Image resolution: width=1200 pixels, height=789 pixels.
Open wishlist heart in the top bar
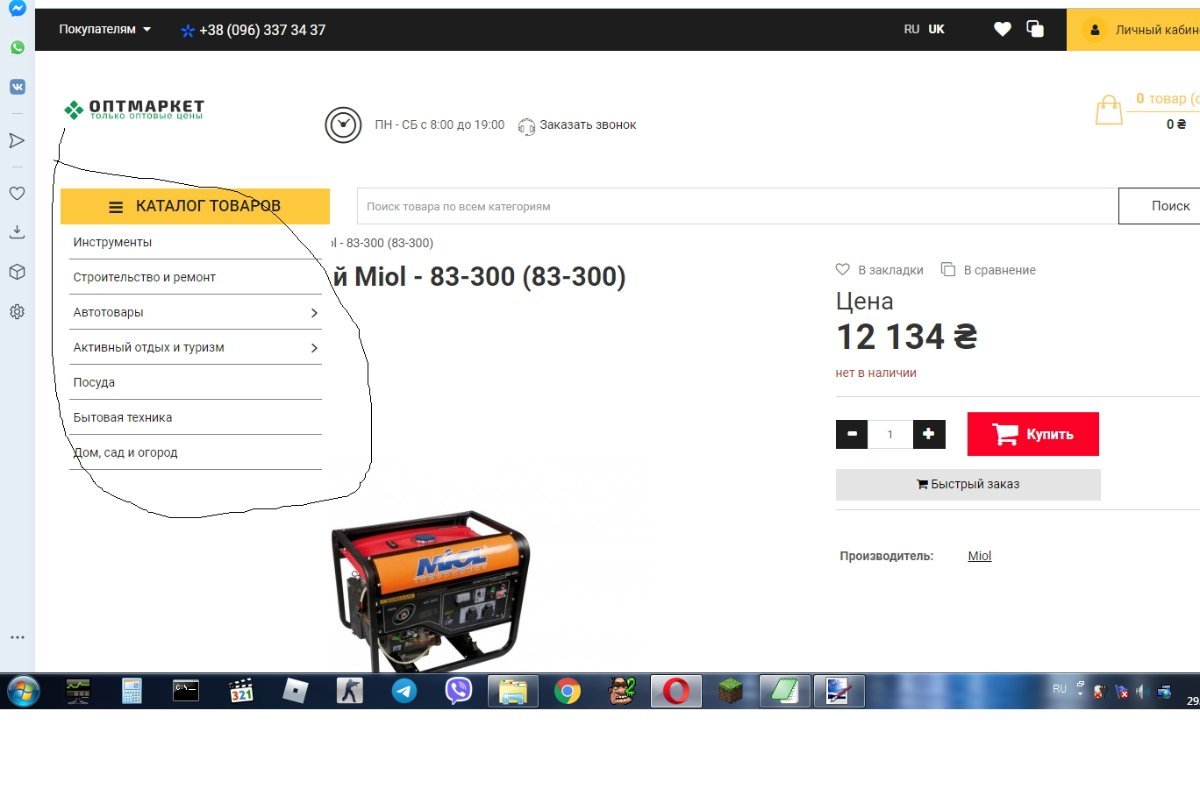tap(1002, 29)
